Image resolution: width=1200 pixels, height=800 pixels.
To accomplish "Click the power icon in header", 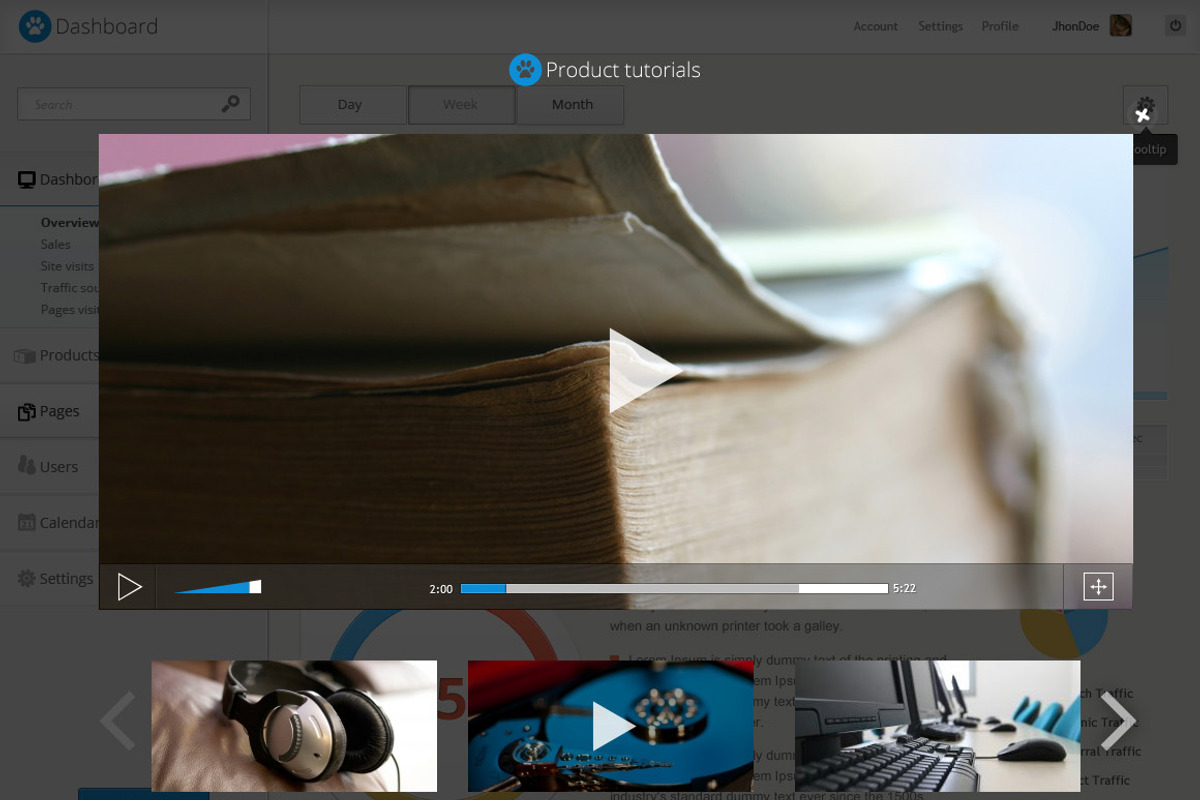I will point(1176,26).
